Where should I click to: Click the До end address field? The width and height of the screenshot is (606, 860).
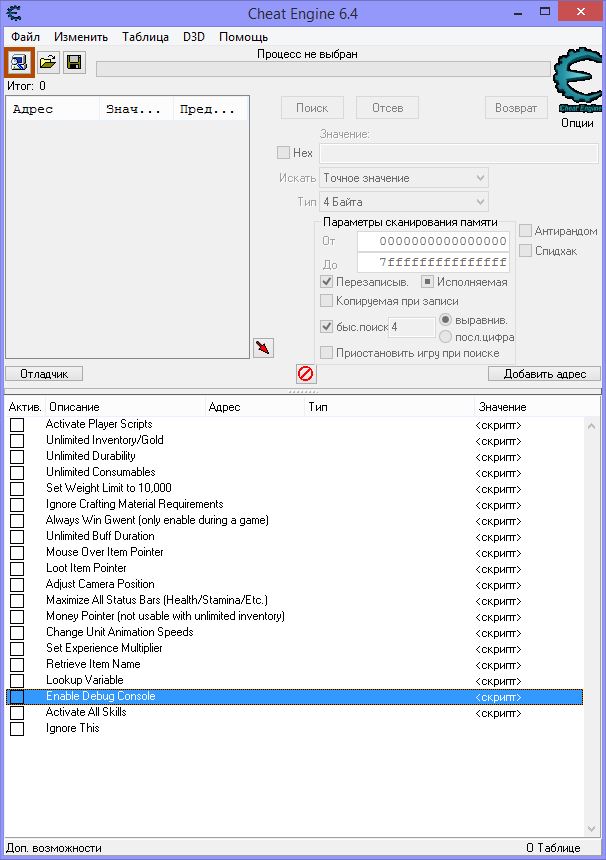pos(433,262)
